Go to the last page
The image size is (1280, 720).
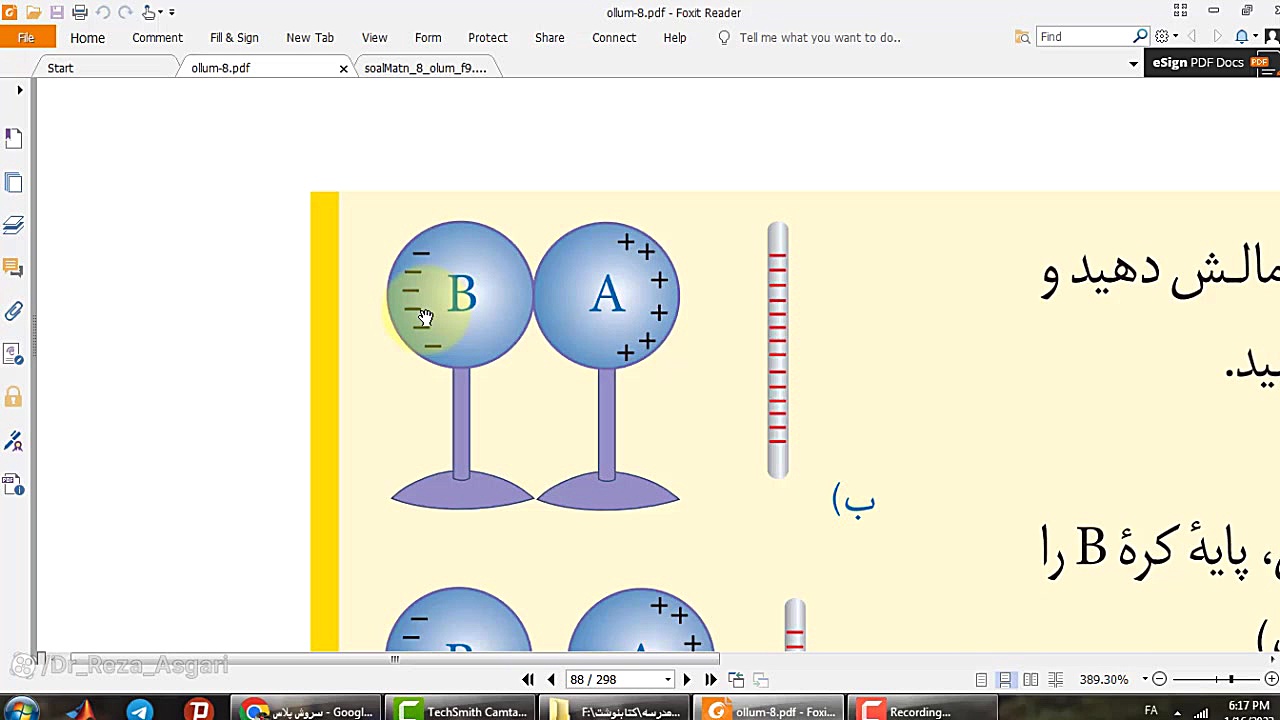click(710, 680)
